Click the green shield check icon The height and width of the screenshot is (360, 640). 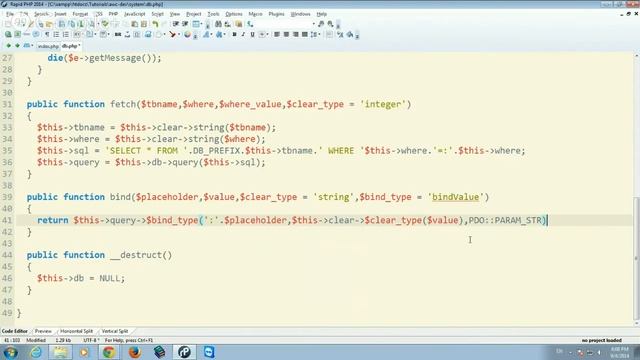(x=105, y=24)
